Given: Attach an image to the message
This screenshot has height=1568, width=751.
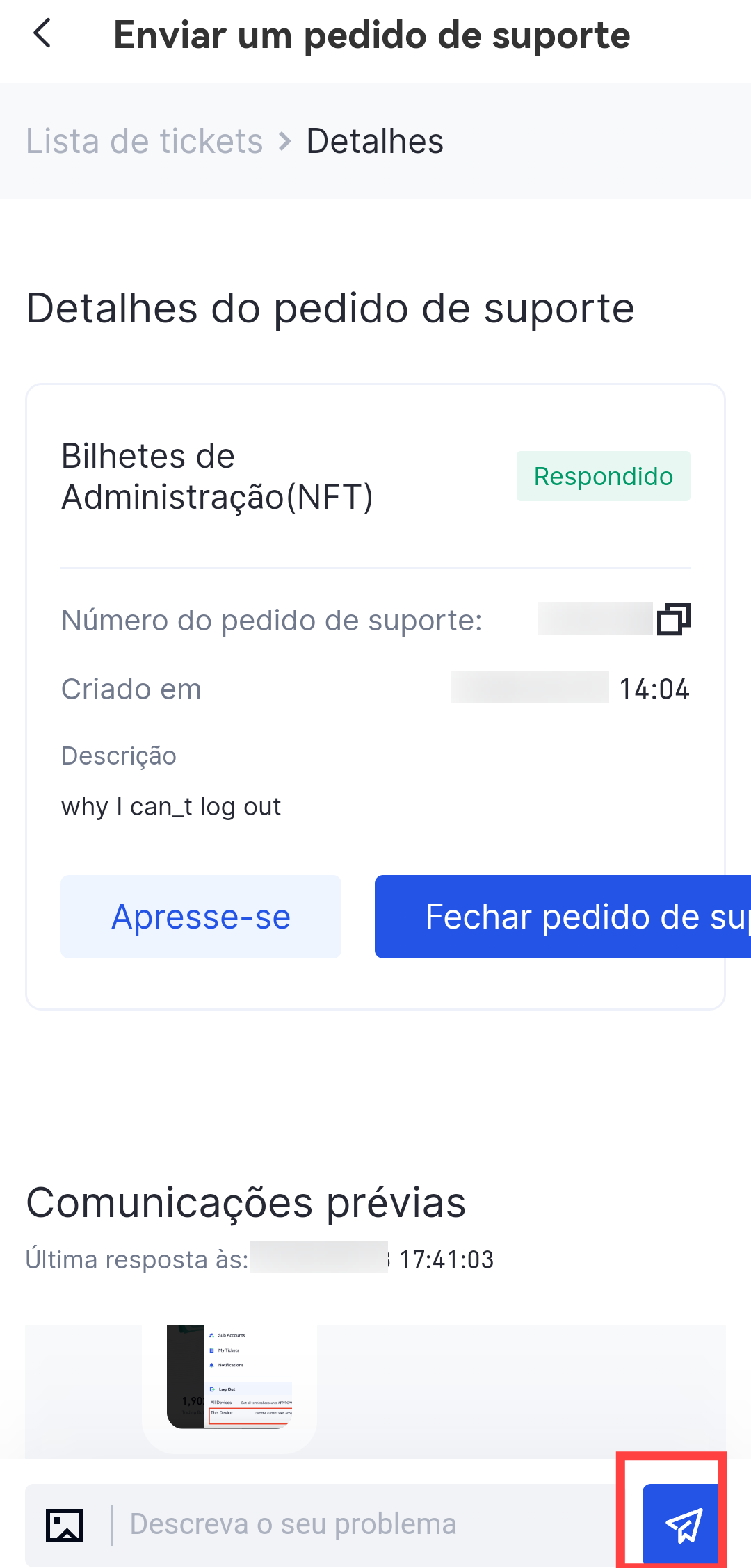Looking at the screenshot, I should 65,1525.
